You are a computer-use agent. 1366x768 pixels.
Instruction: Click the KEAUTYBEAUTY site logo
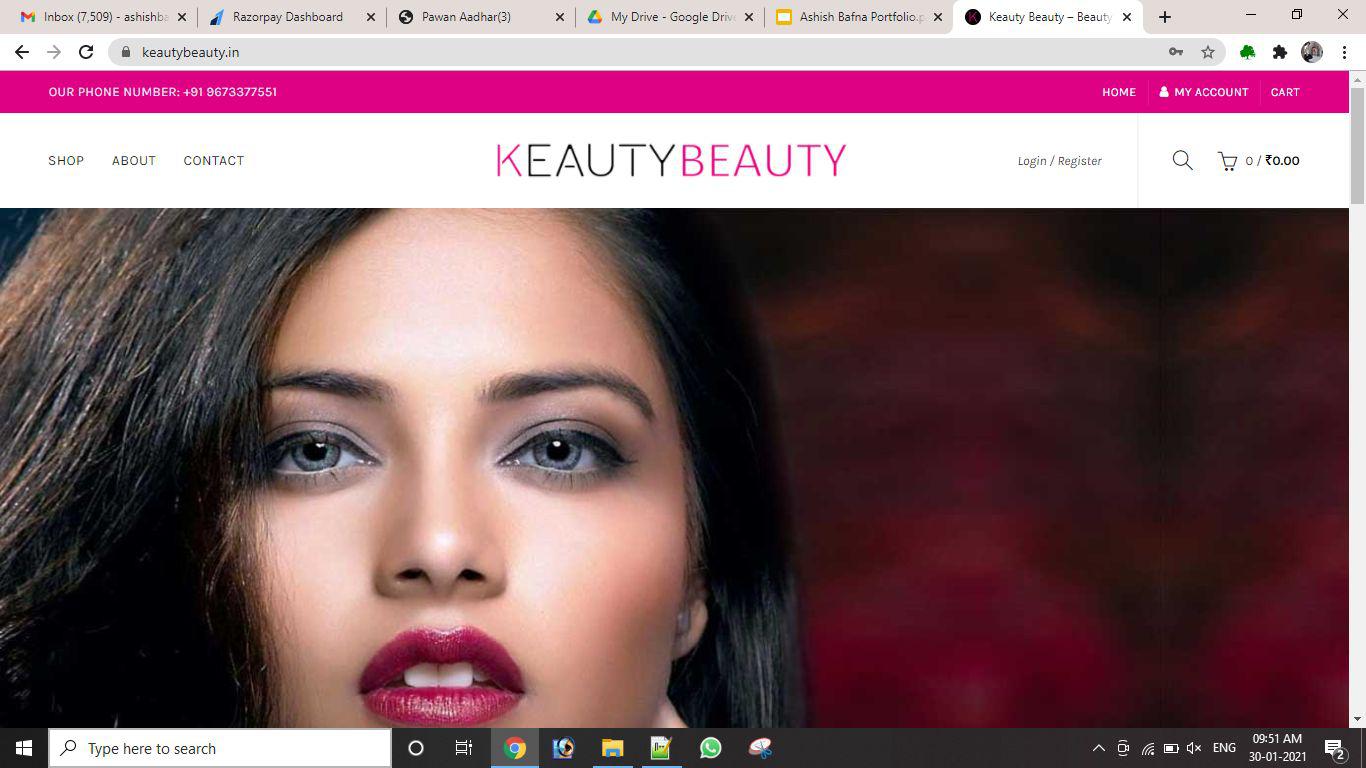[671, 160]
